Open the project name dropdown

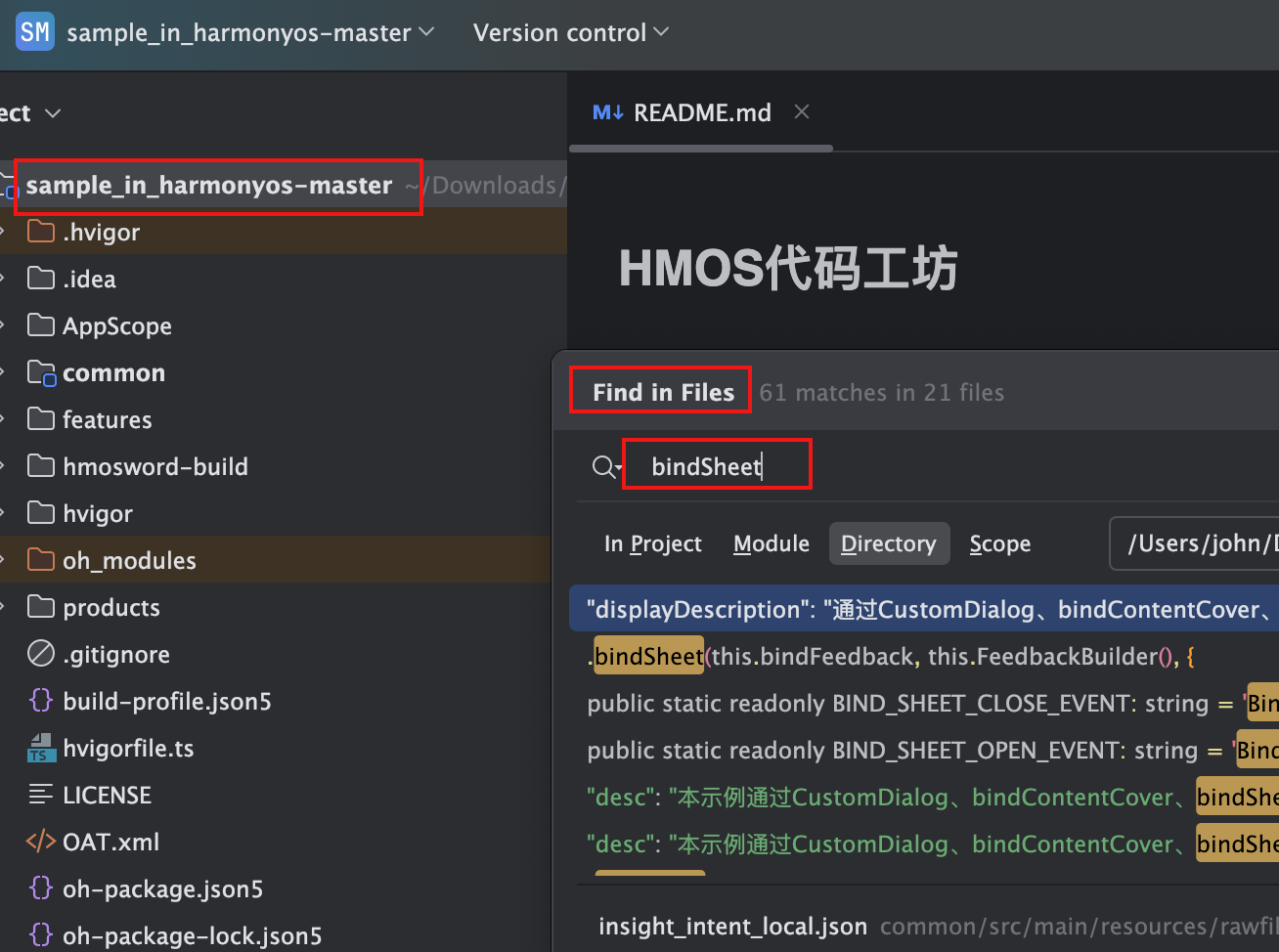coord(250,32)
